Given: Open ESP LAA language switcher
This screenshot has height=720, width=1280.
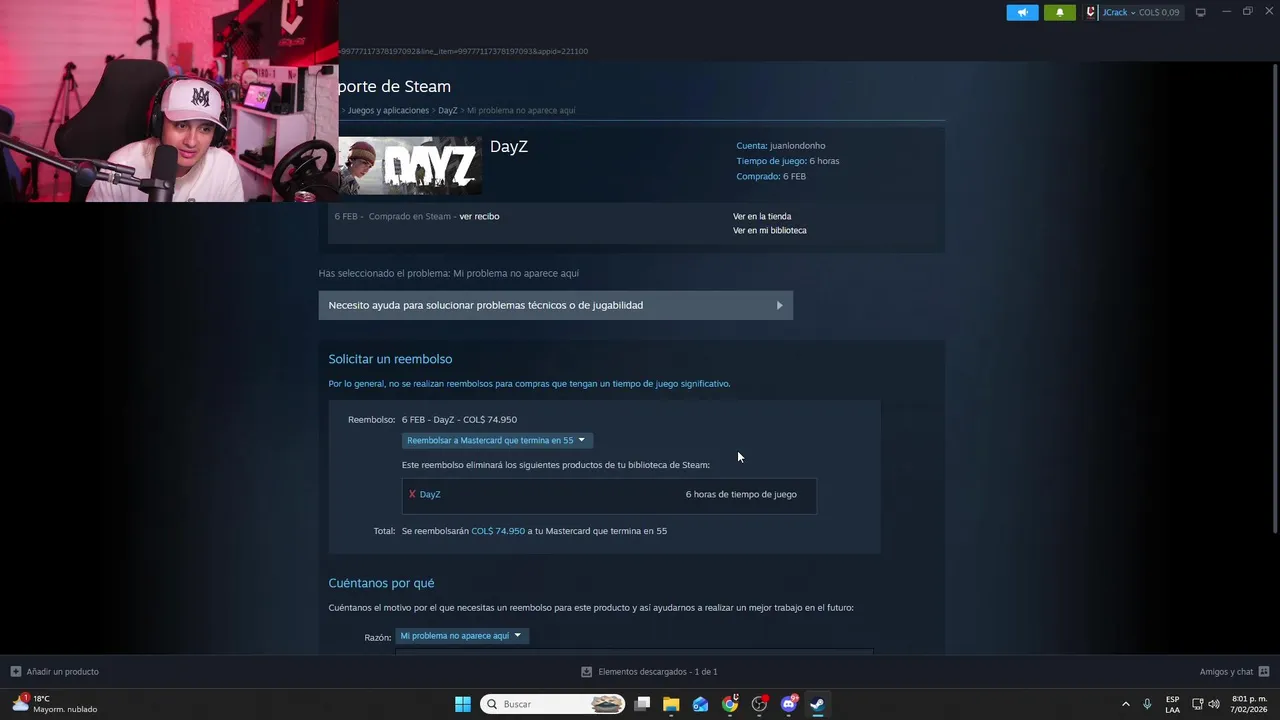Looking at the screenshot, I should (x=1172, y=704).
